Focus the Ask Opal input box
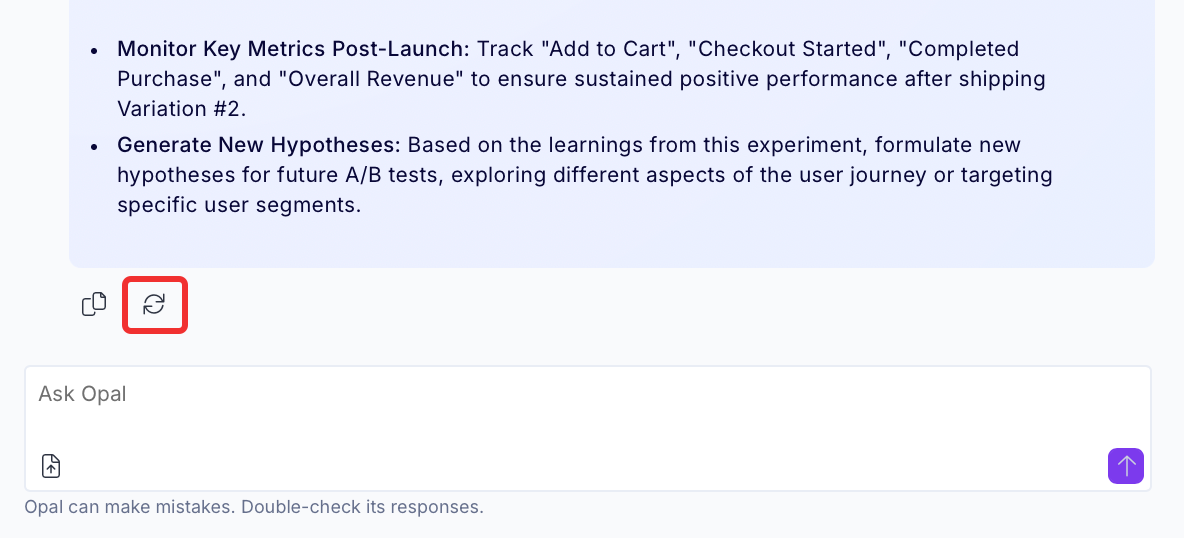This screenshot has height=538, width=1184. [x=587, y=428]
